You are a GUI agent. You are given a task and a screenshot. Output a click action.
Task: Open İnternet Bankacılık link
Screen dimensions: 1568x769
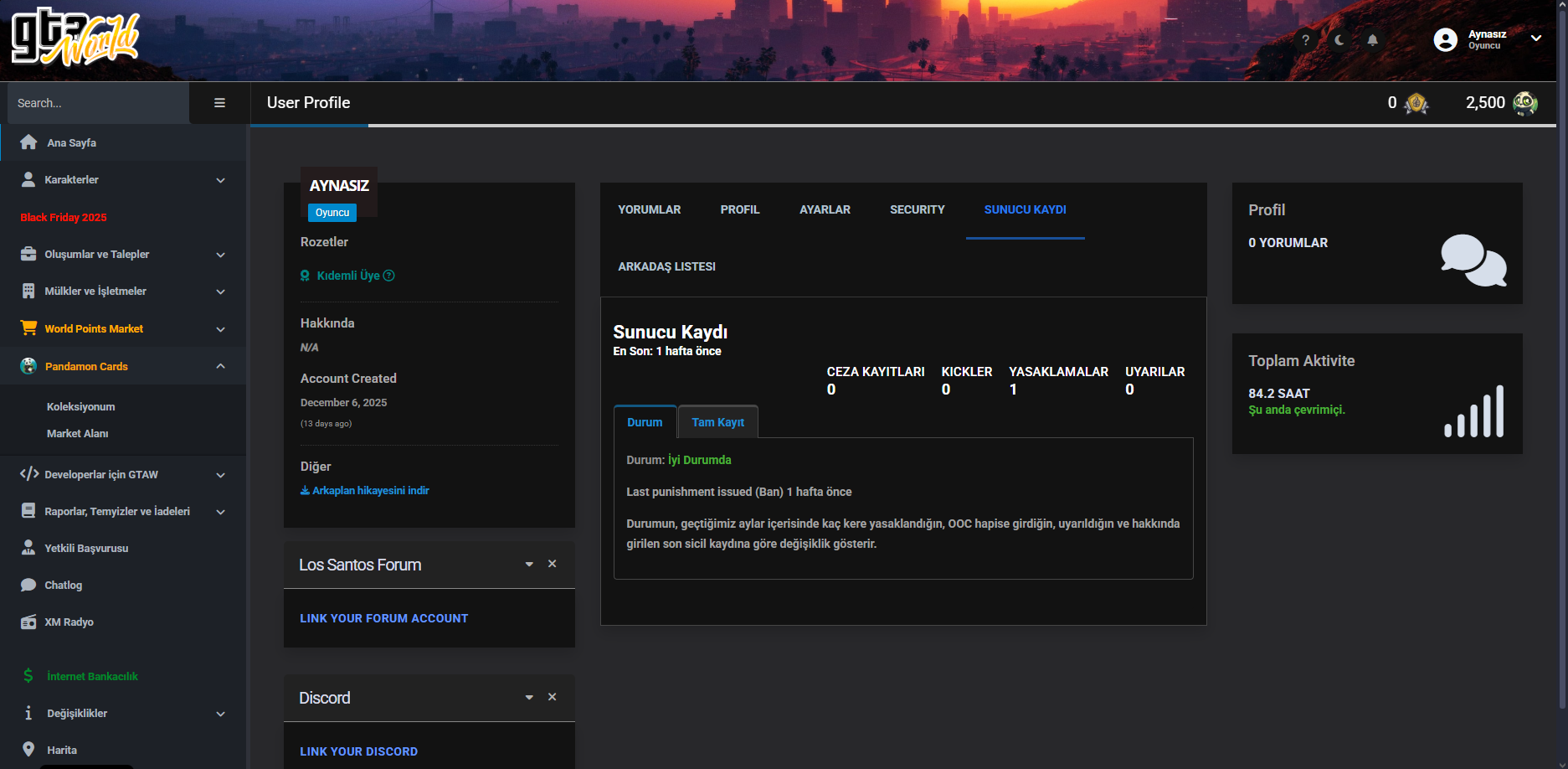(92, 676)
